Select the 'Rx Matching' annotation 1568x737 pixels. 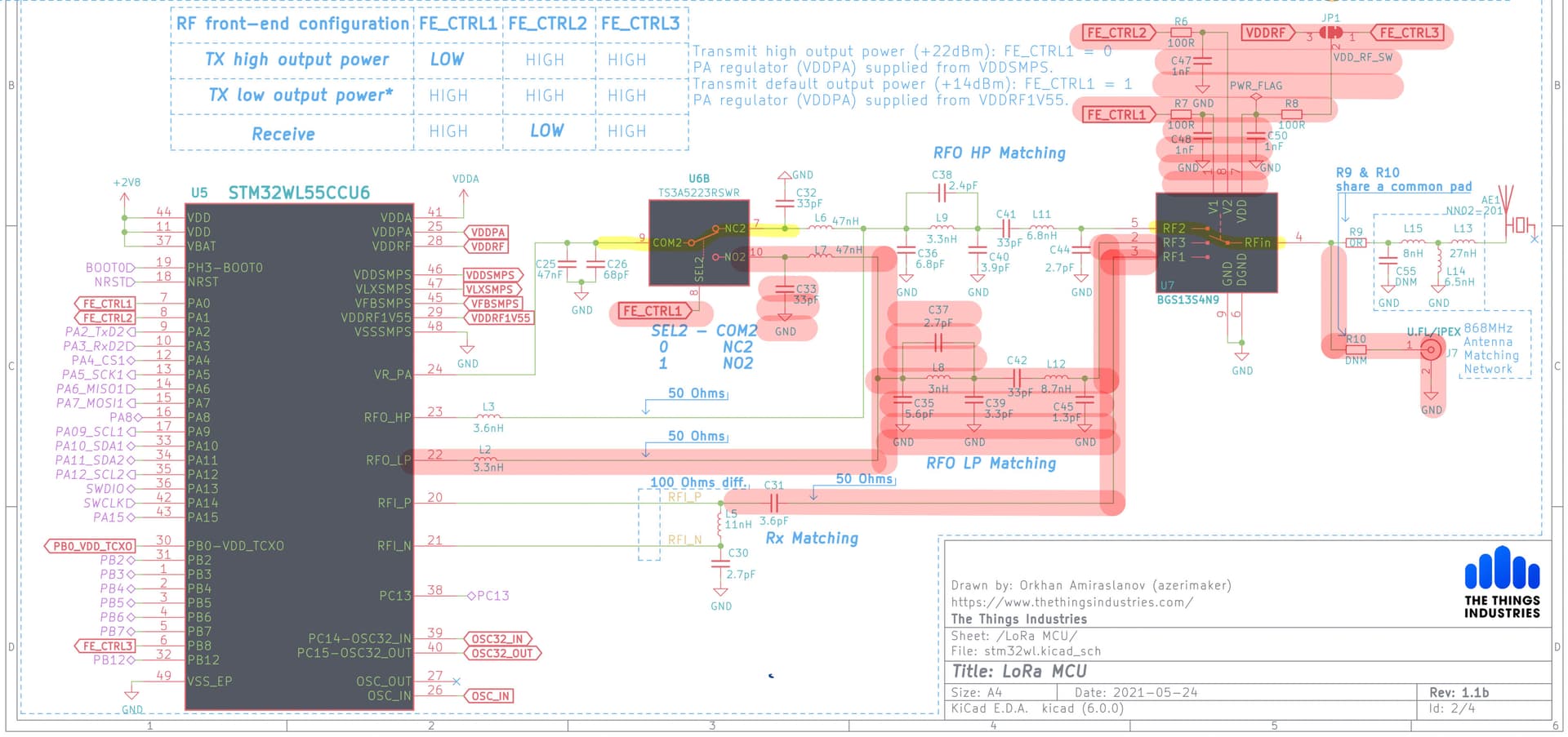tap(812, 538)
